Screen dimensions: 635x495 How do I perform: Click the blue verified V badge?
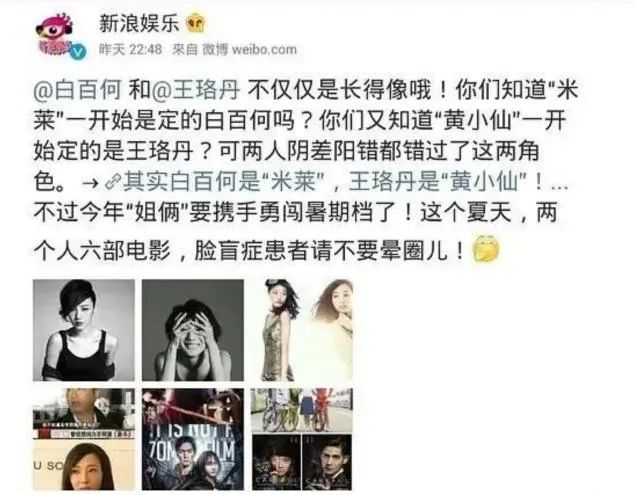[78, 51]
